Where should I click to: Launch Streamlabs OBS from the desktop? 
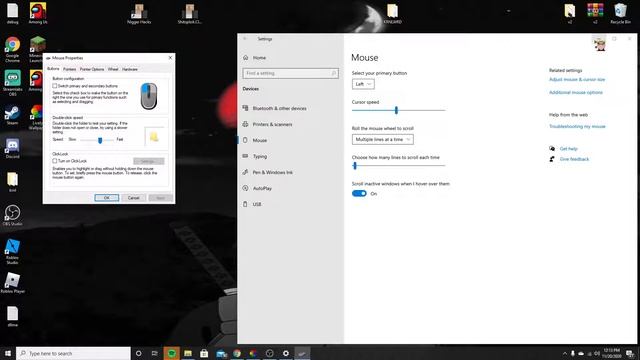[12, 83]
